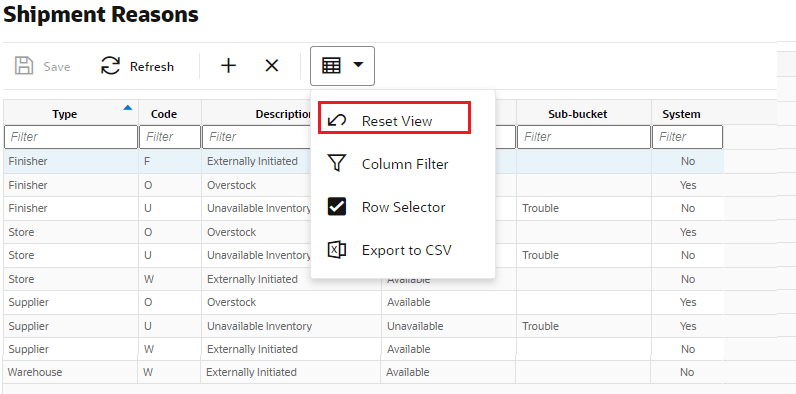The image size is (796, 394).
Task: Click the Save disk icon
Action: click(24, 66)
